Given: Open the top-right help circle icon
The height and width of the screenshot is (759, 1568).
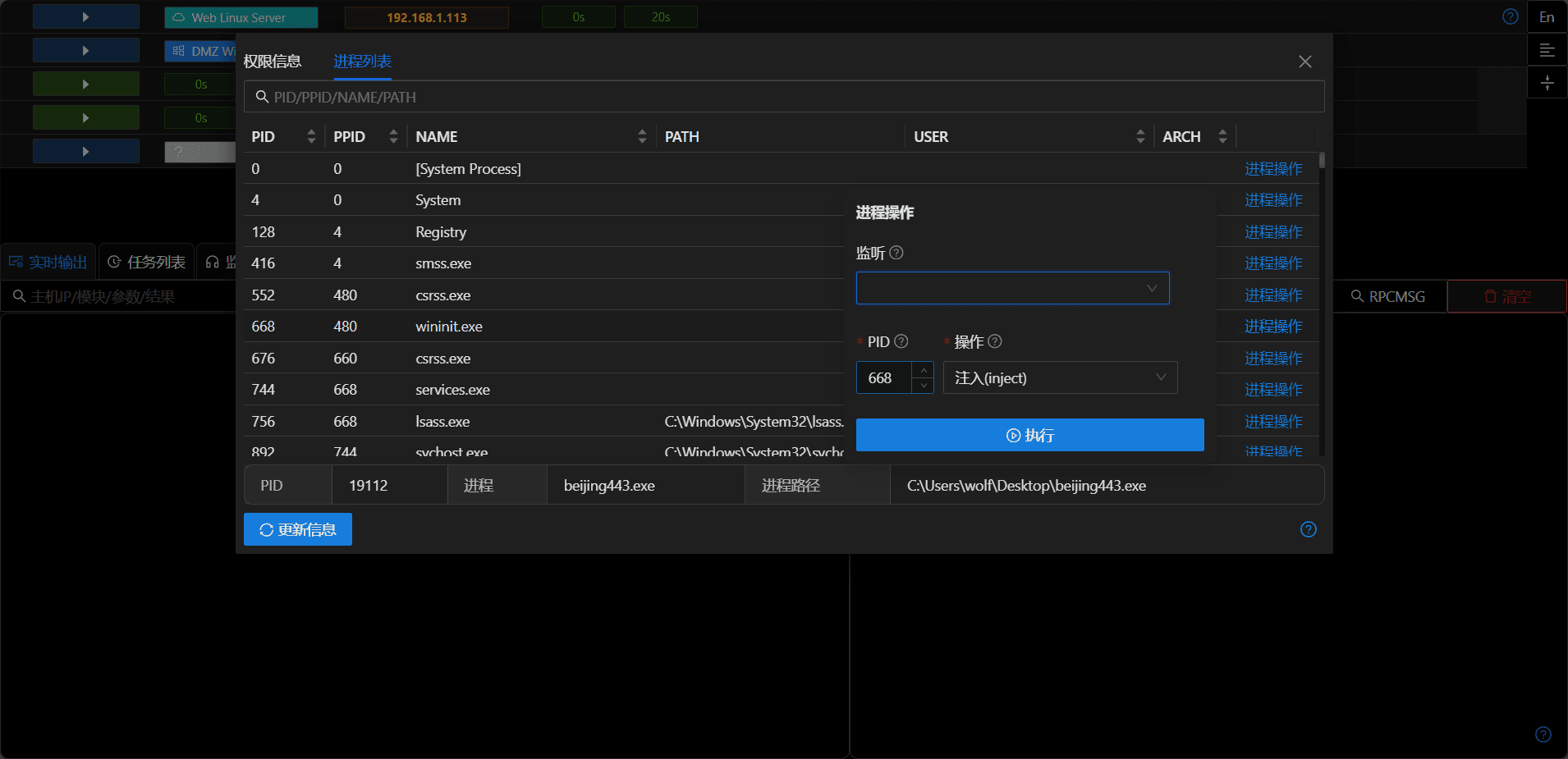Looking at the screenshot, I should click(1511, 16).
